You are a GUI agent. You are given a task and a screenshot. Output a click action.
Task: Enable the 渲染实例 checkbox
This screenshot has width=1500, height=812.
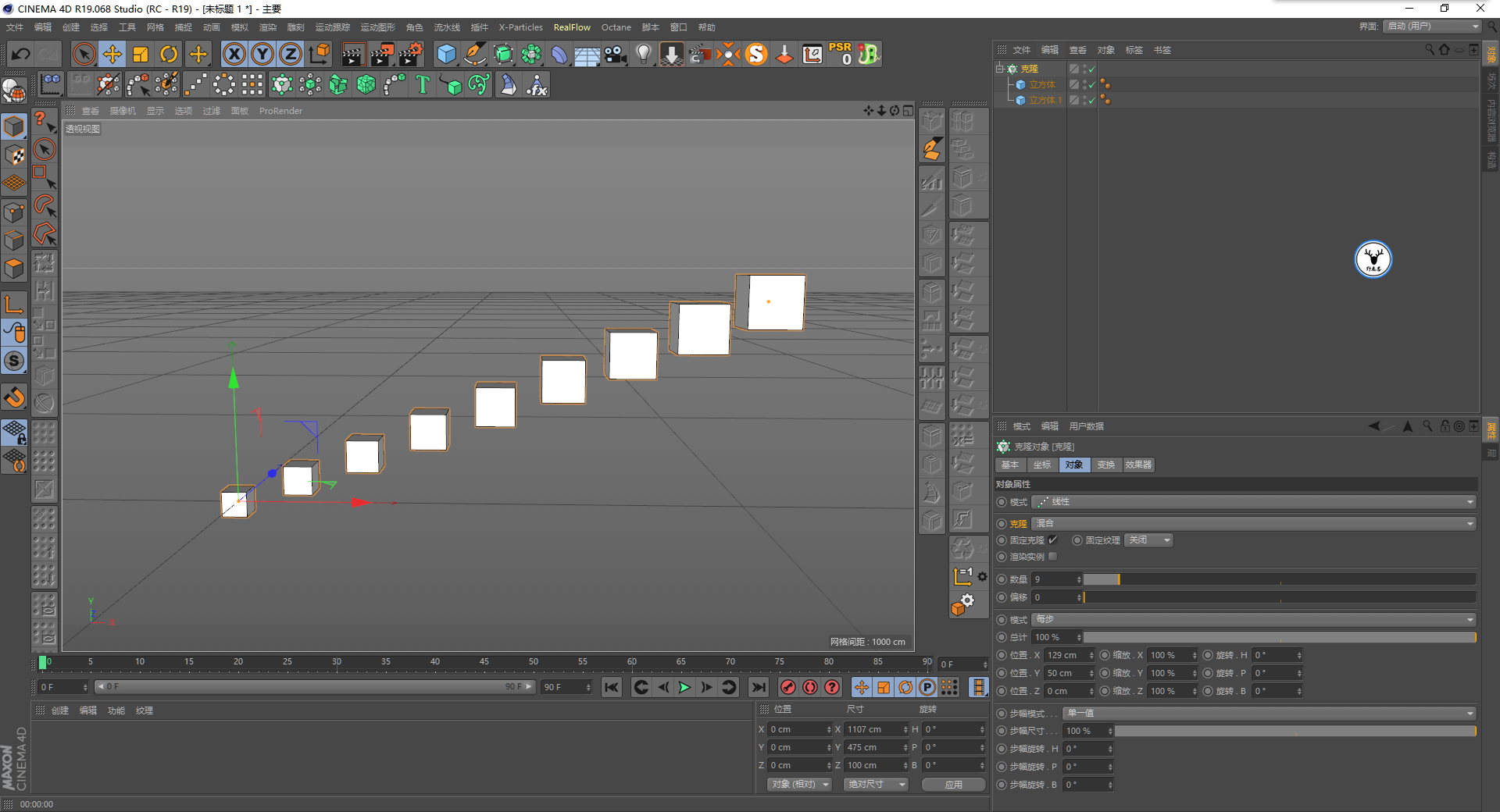click(x=1052, y=557)
